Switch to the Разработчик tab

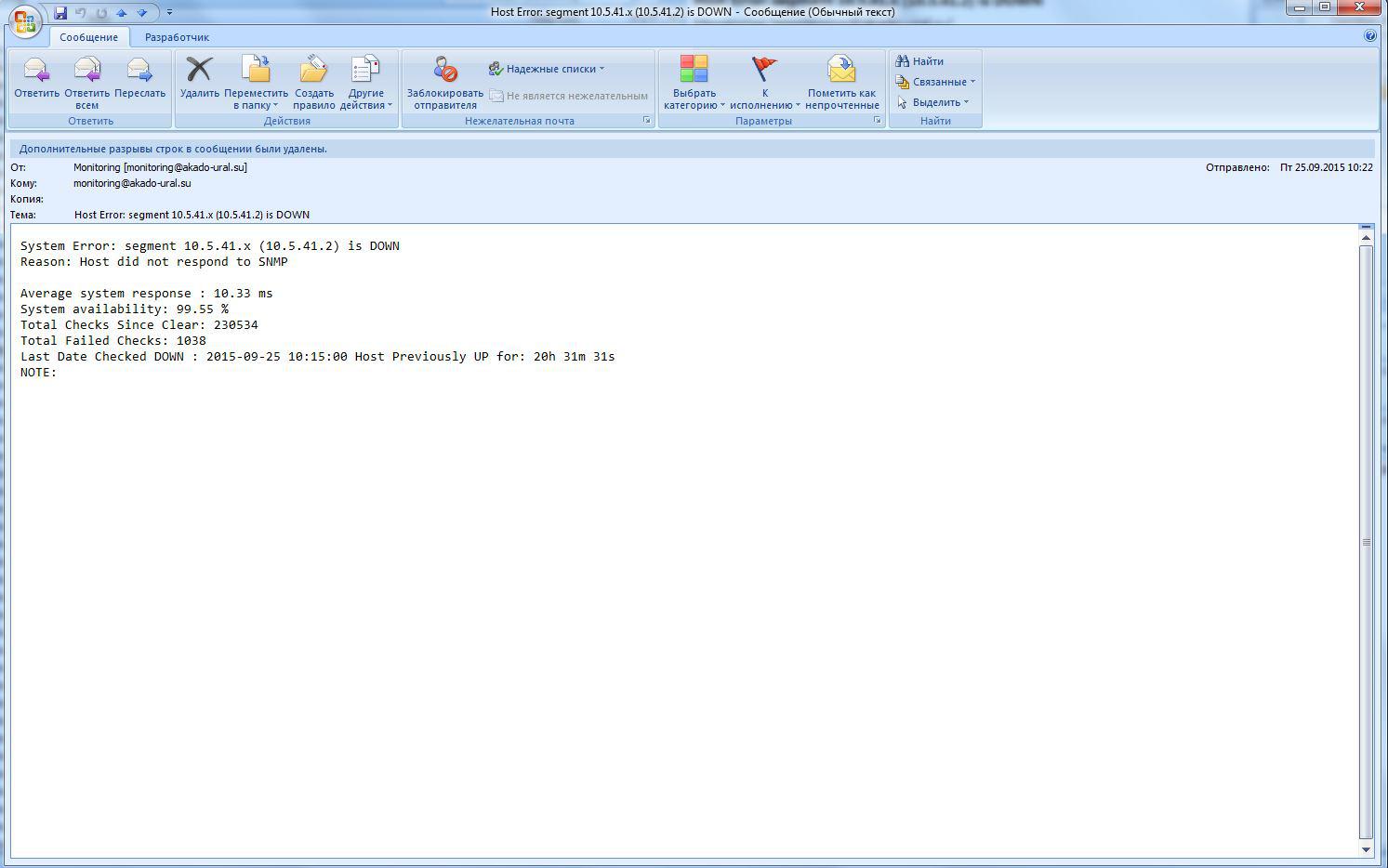tap(177, 37)
